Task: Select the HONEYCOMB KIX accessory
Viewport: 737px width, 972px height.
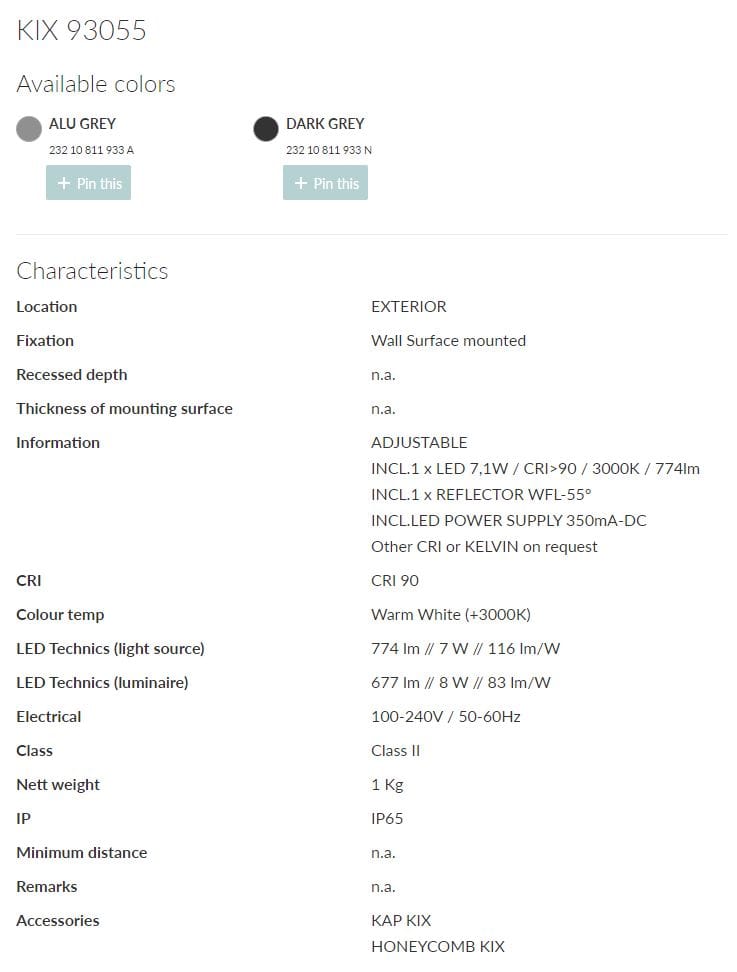Action: 435,946
